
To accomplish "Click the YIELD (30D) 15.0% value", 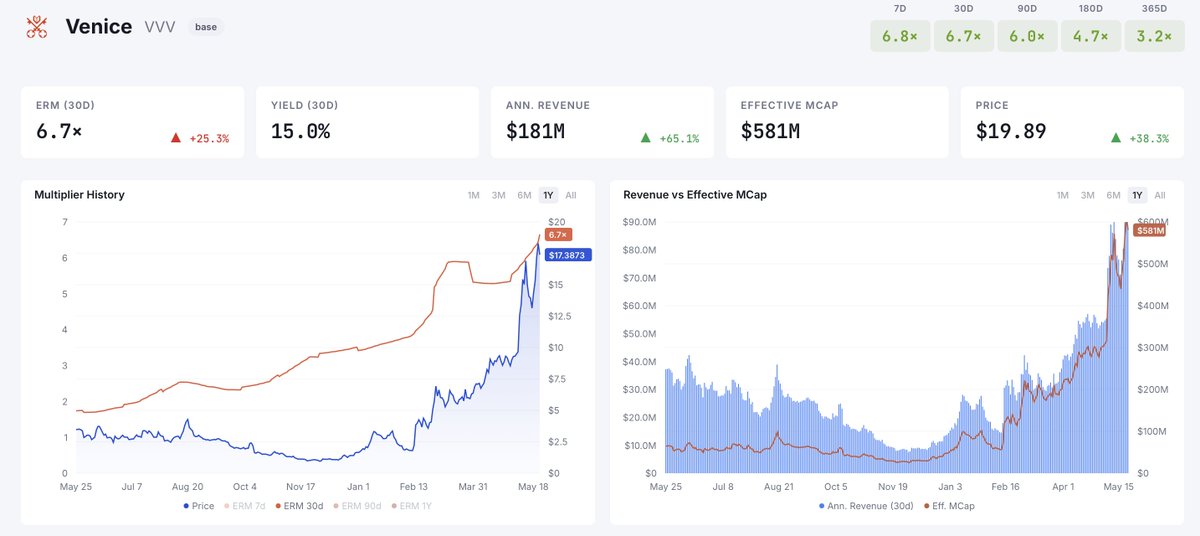I will tap(300, 131).
